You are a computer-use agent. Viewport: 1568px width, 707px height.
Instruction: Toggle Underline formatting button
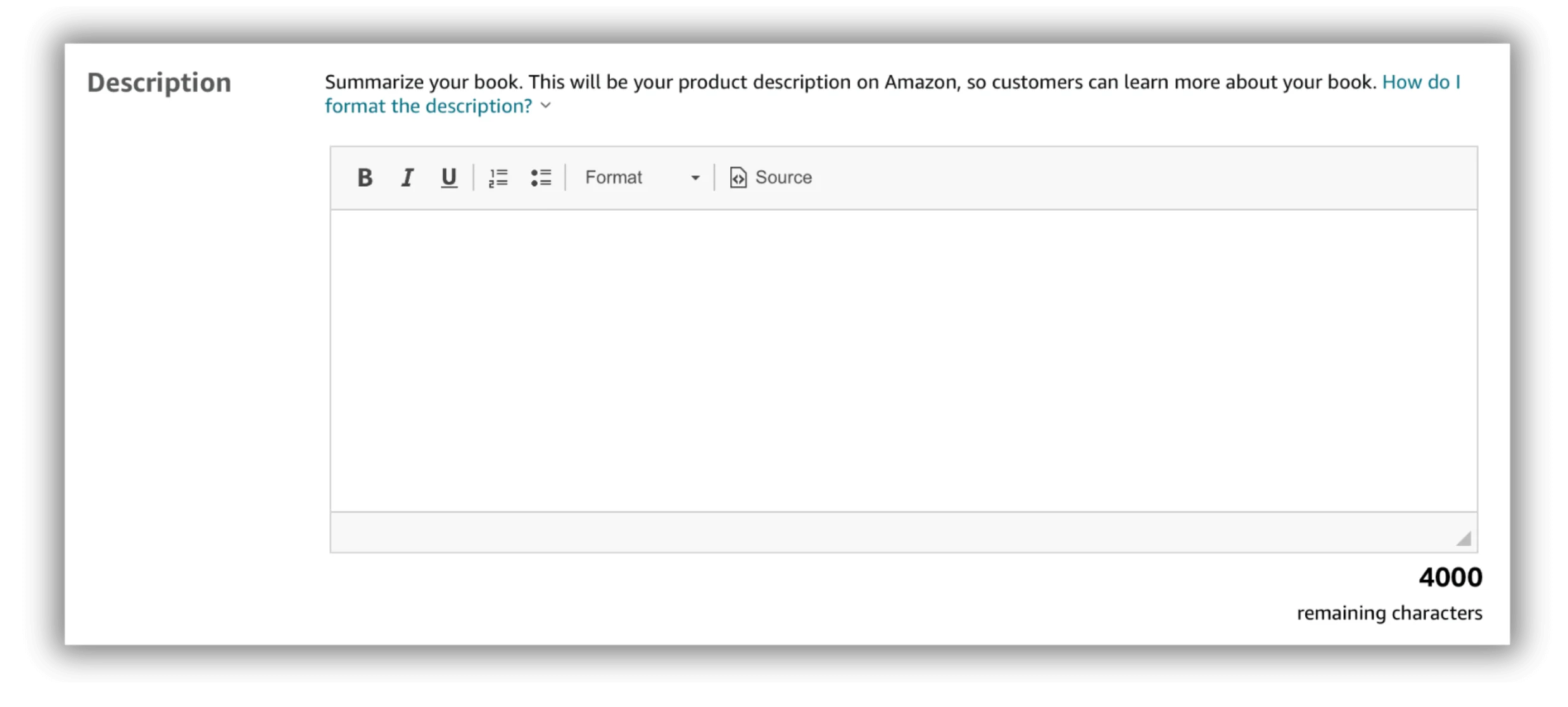click(x=449, y=178)
